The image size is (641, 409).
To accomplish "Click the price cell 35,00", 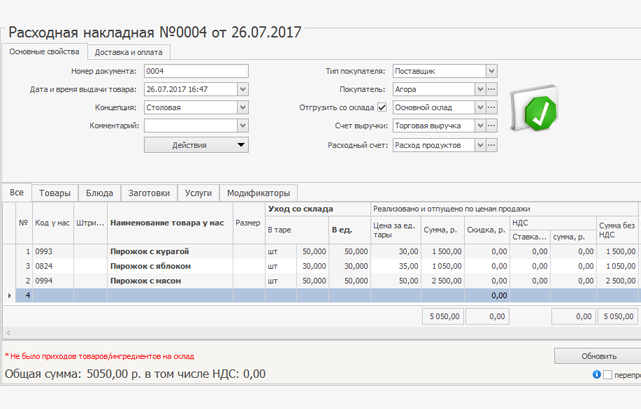I will tap(396, 266).
